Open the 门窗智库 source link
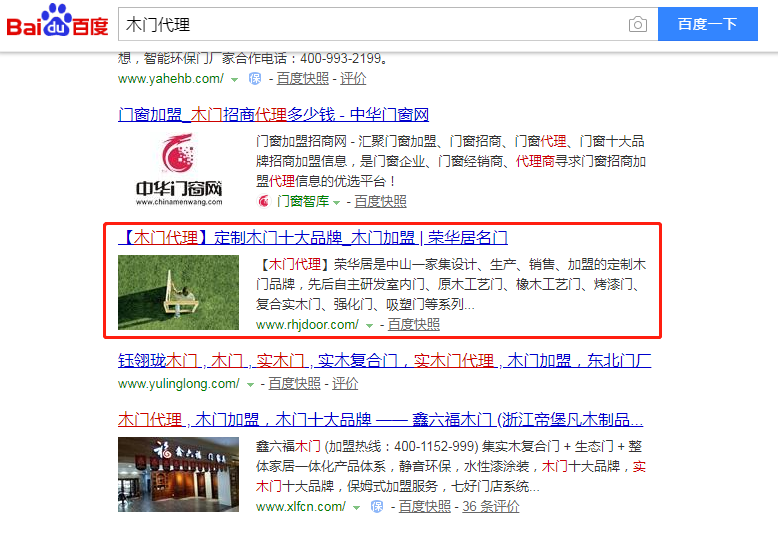 303,201
